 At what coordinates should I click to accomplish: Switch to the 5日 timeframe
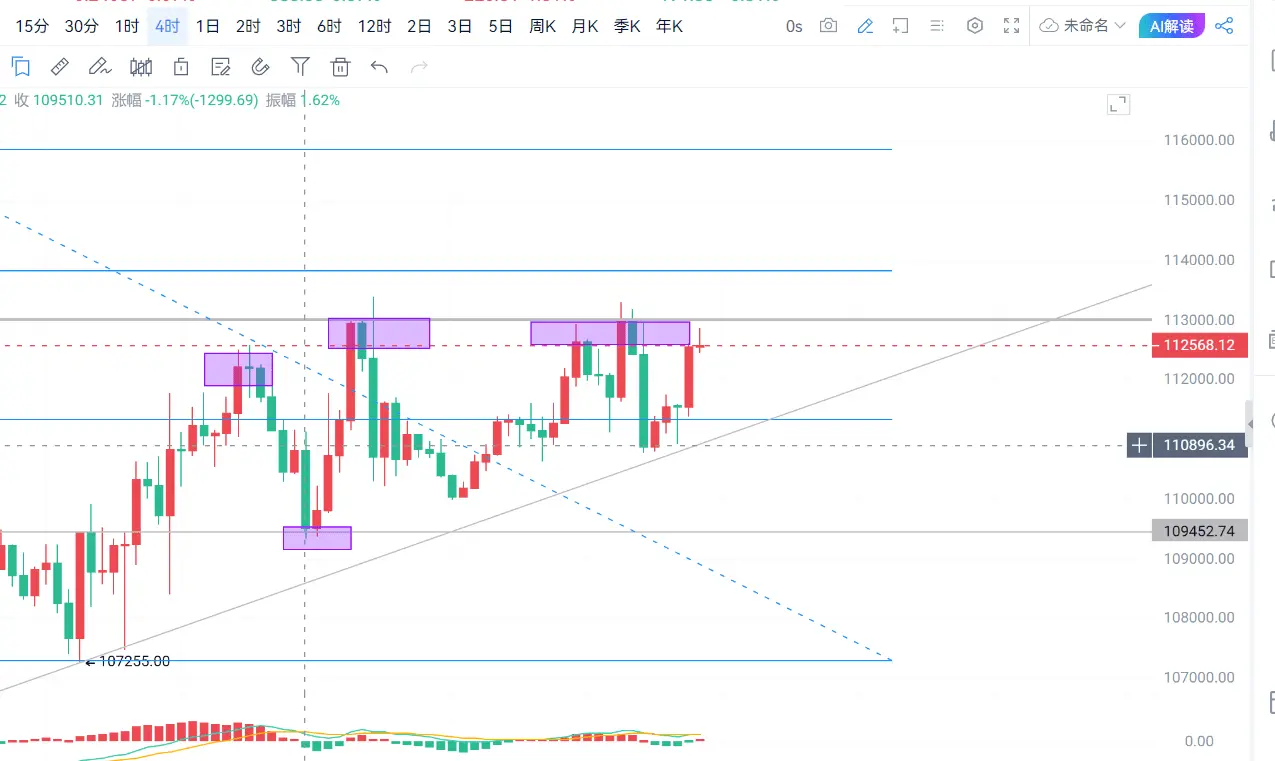coord(500,26)
